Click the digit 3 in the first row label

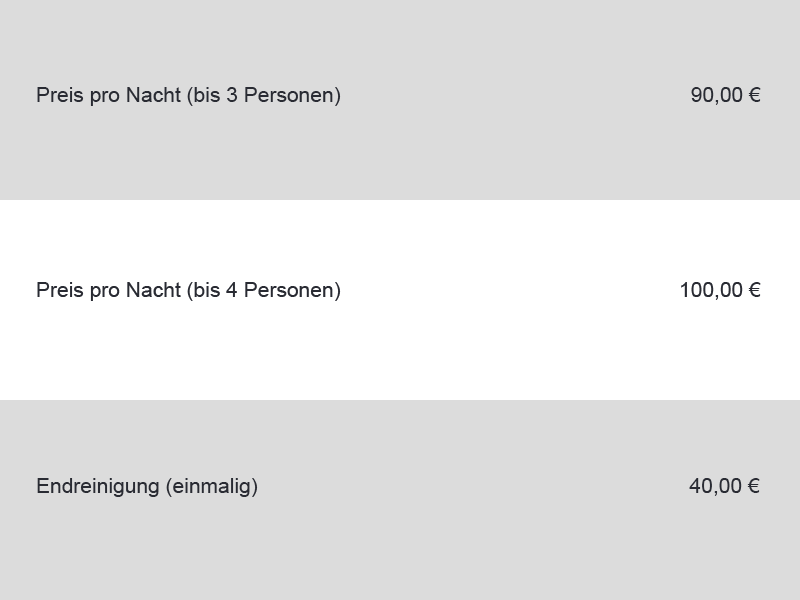tap(232, 95)
